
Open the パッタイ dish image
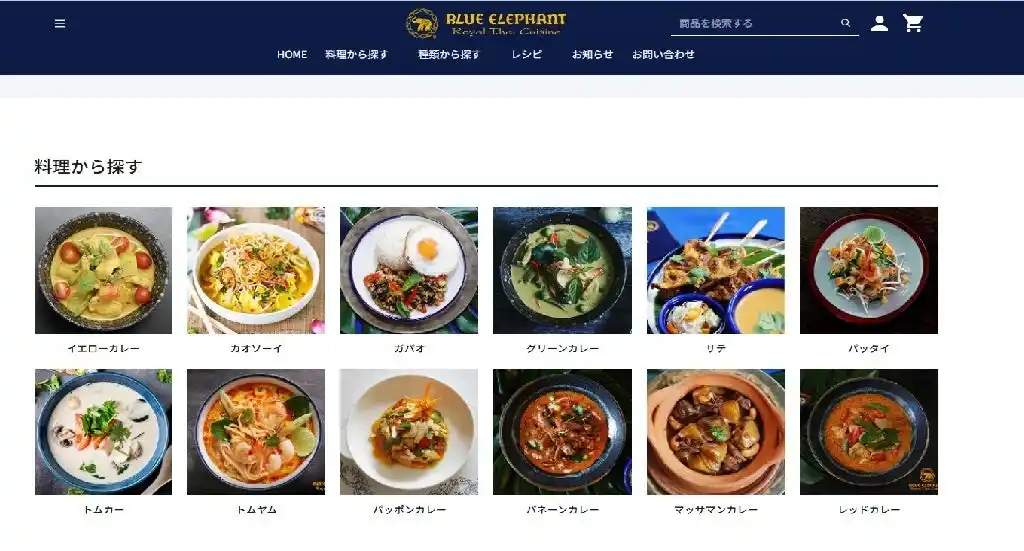pos(869,270)
